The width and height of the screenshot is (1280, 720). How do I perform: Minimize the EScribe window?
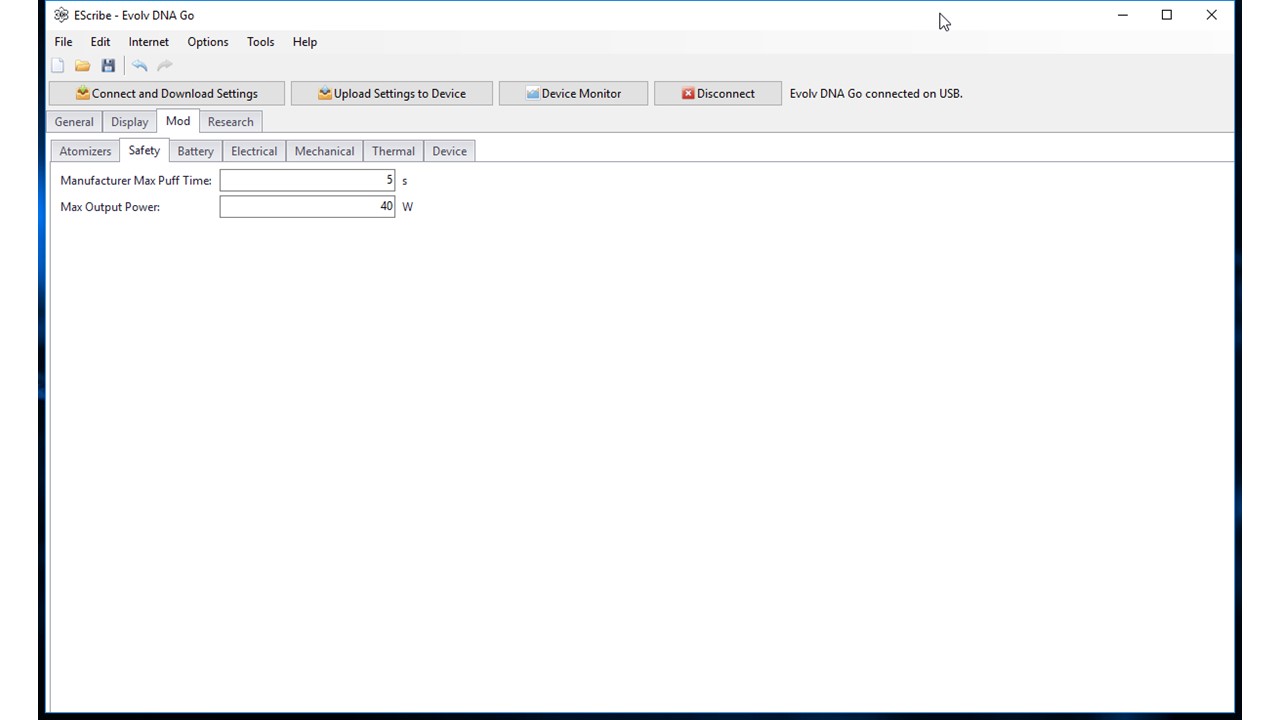pos(1123,15)
